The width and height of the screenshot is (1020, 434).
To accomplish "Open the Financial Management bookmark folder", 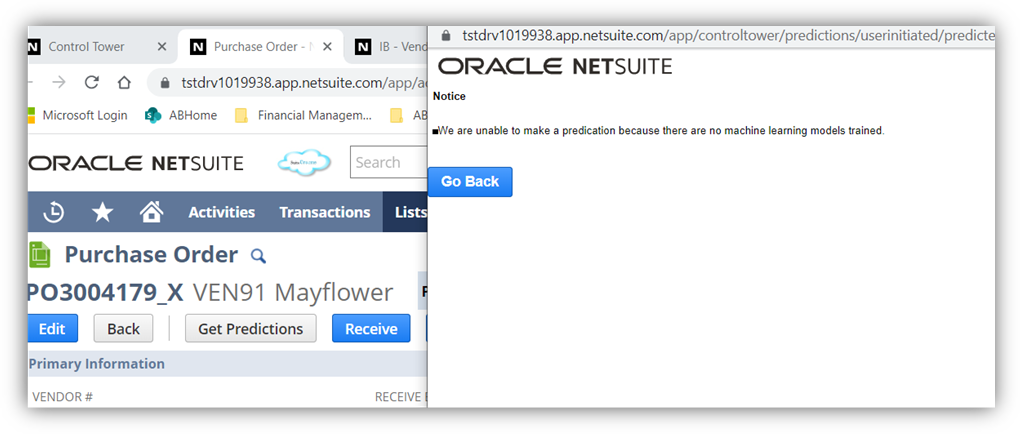I will [304, 115].
